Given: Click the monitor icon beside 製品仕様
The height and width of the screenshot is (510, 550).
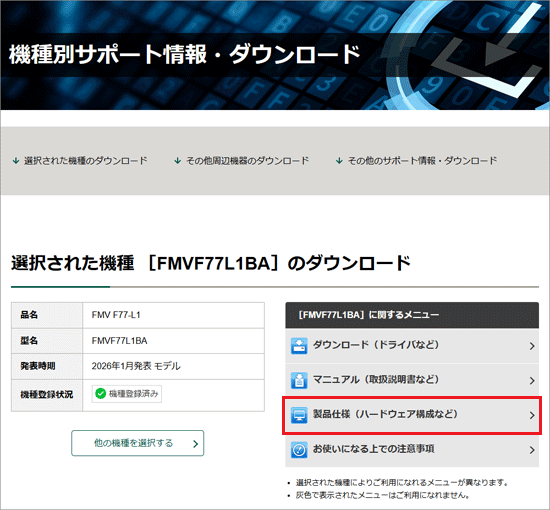Looking at the screenshot, I should (x=299, y=415).
